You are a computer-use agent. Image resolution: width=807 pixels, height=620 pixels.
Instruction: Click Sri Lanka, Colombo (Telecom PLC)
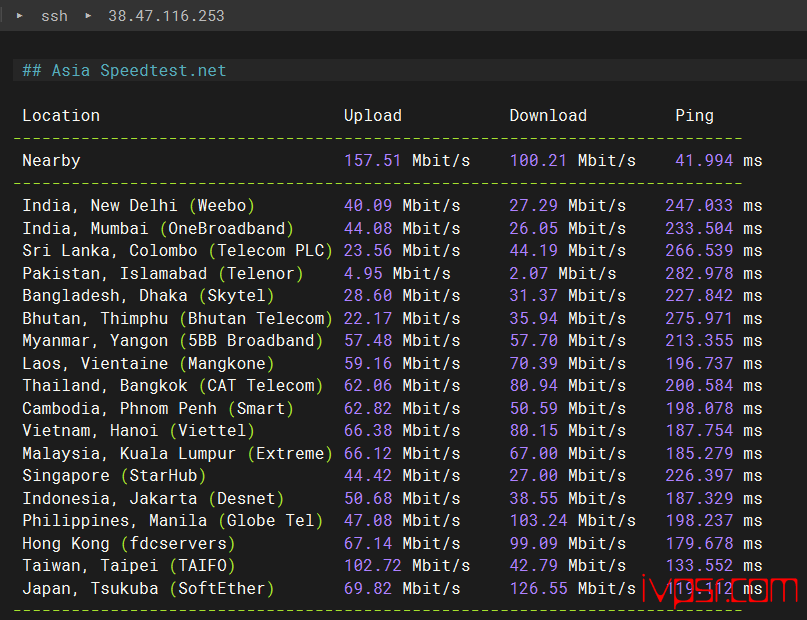pyautogui.click(x=177, y=251)
